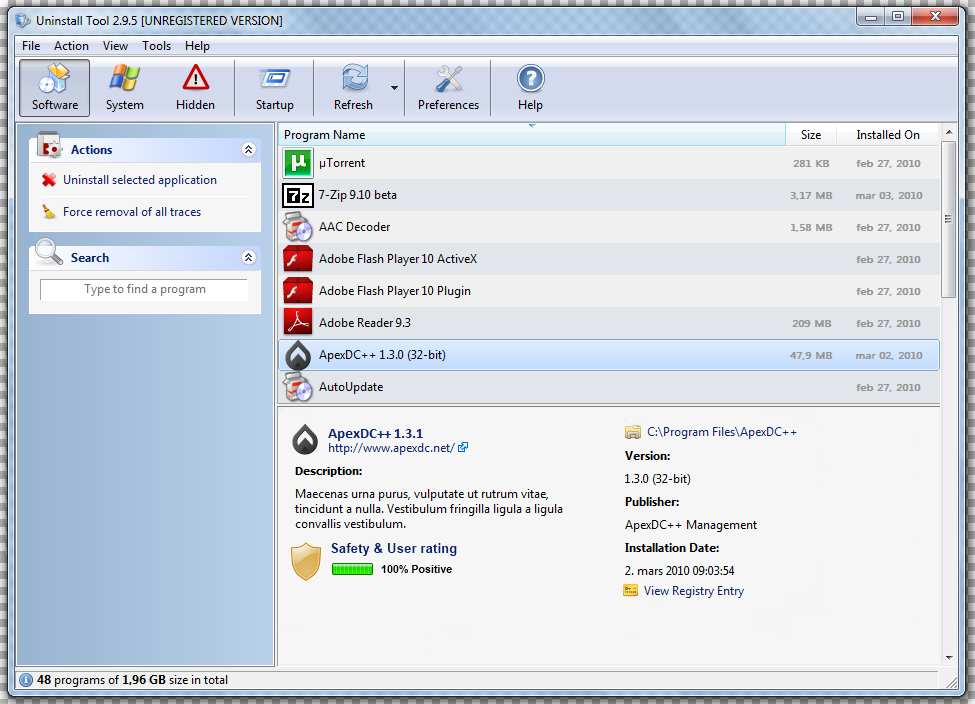The width and height of the screenshot is (975, 704).
Task: Click the ApexDC++ details pane logo
Action: [x=305, y=439]
